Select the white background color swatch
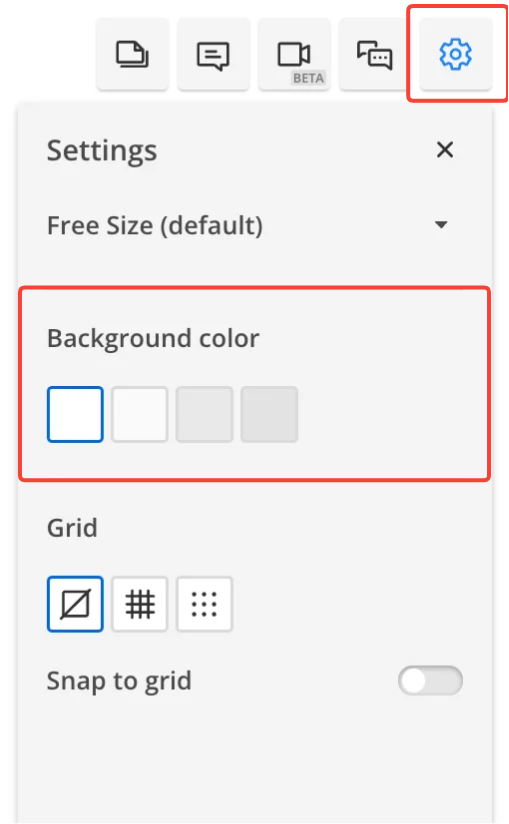The image size is (509, 824). coord(75,414)
